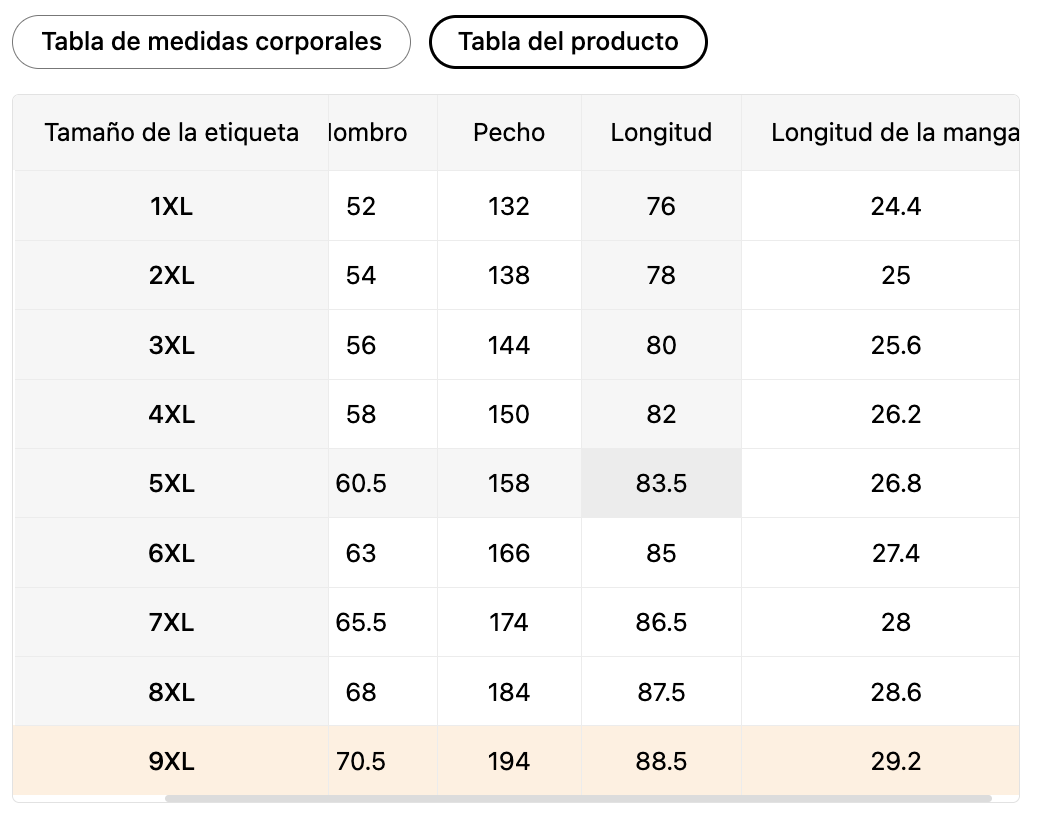Screen dimensions: 1042x820
Task: Select the 2XL size row label
Action: tap(171, 276)
